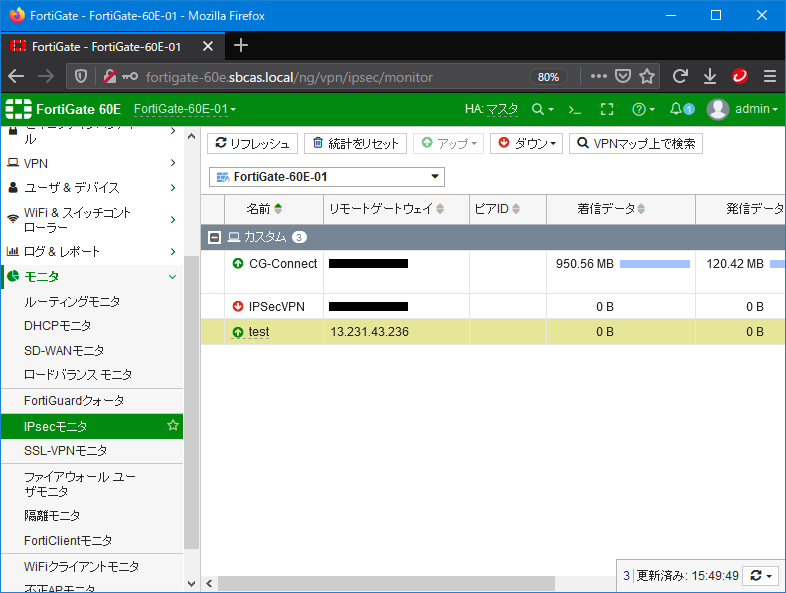Open a new browser tab

(241, 46)
